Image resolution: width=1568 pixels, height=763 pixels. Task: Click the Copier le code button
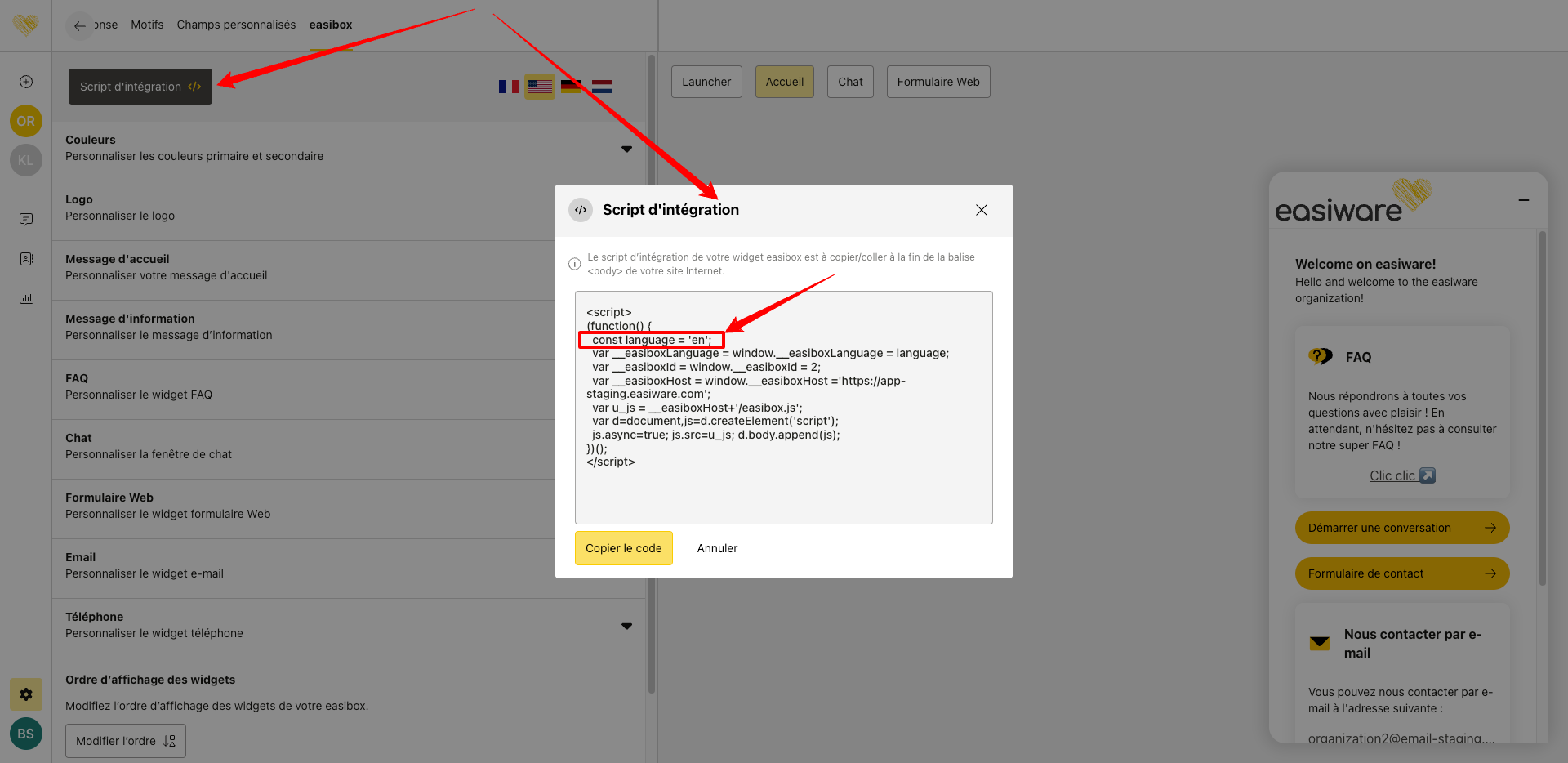[x=623, y=548]
